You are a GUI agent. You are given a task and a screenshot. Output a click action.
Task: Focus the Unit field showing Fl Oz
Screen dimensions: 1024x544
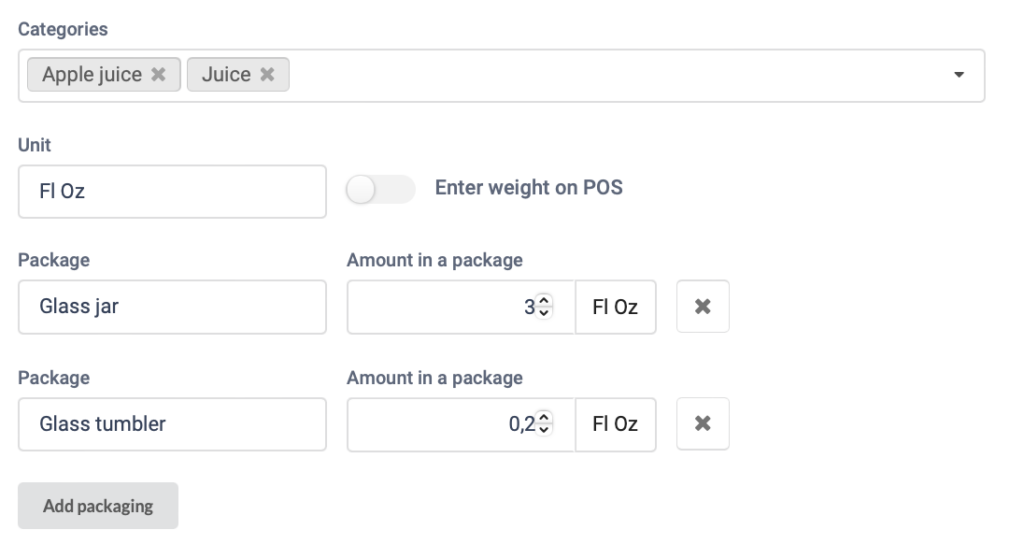172,191
